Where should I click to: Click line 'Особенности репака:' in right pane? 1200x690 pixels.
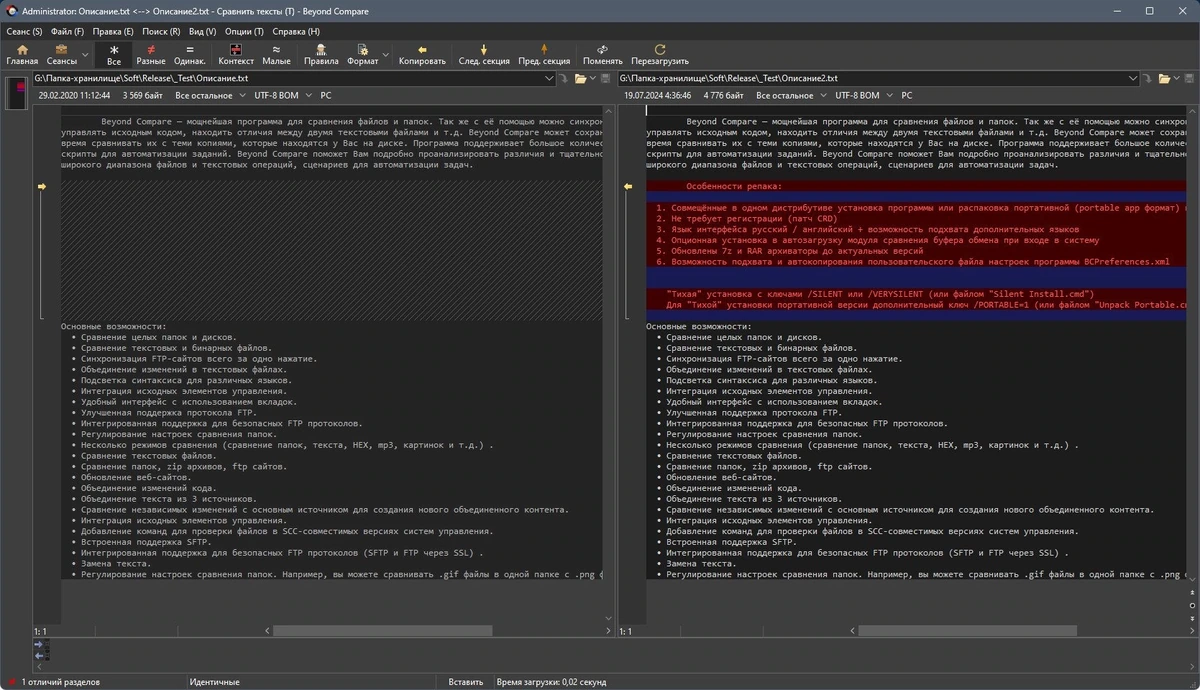tap(734, 187)
